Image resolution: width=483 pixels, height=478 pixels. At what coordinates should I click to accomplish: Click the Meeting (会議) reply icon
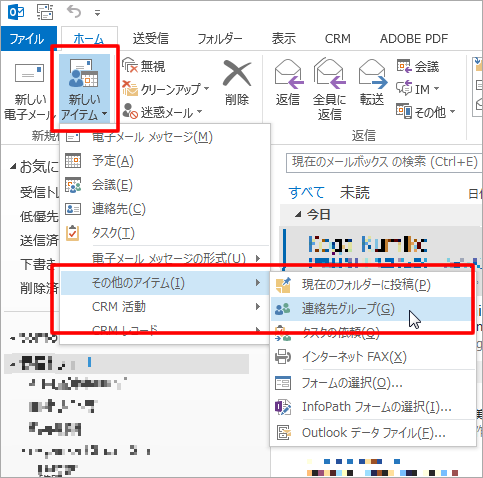point(404,66)
